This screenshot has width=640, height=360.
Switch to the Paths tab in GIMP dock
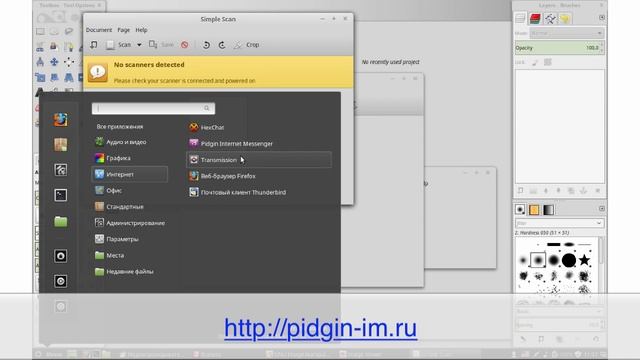[x=550, y=18]
